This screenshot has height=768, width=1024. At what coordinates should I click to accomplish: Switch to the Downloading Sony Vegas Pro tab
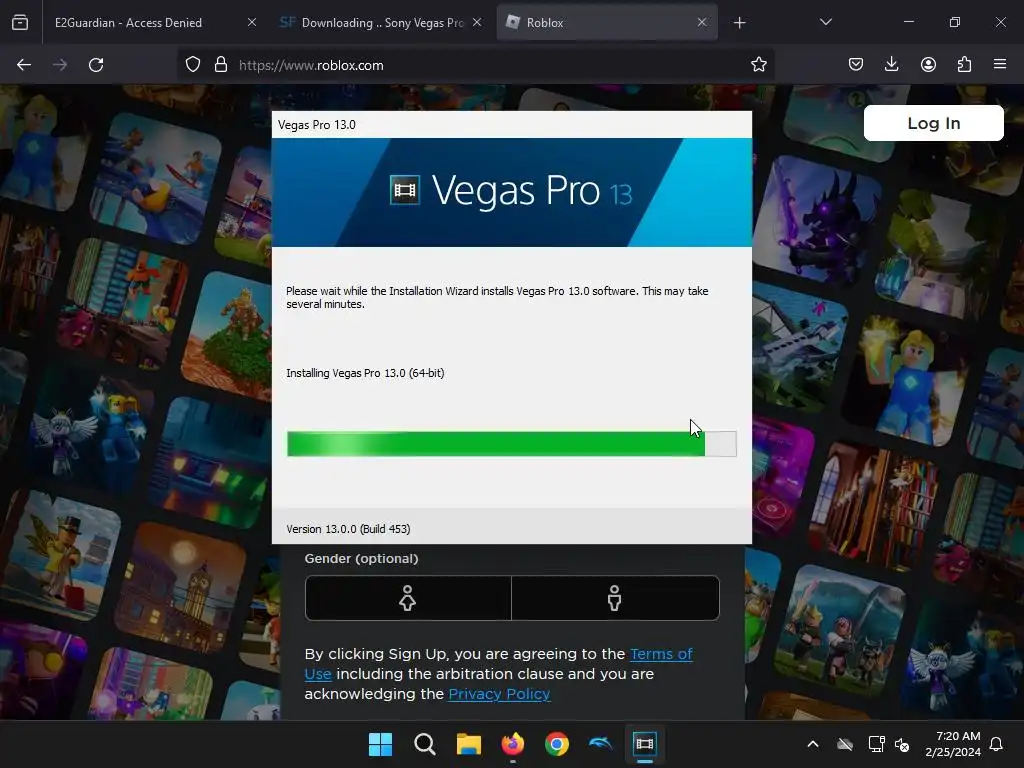(x=372, y=23)
